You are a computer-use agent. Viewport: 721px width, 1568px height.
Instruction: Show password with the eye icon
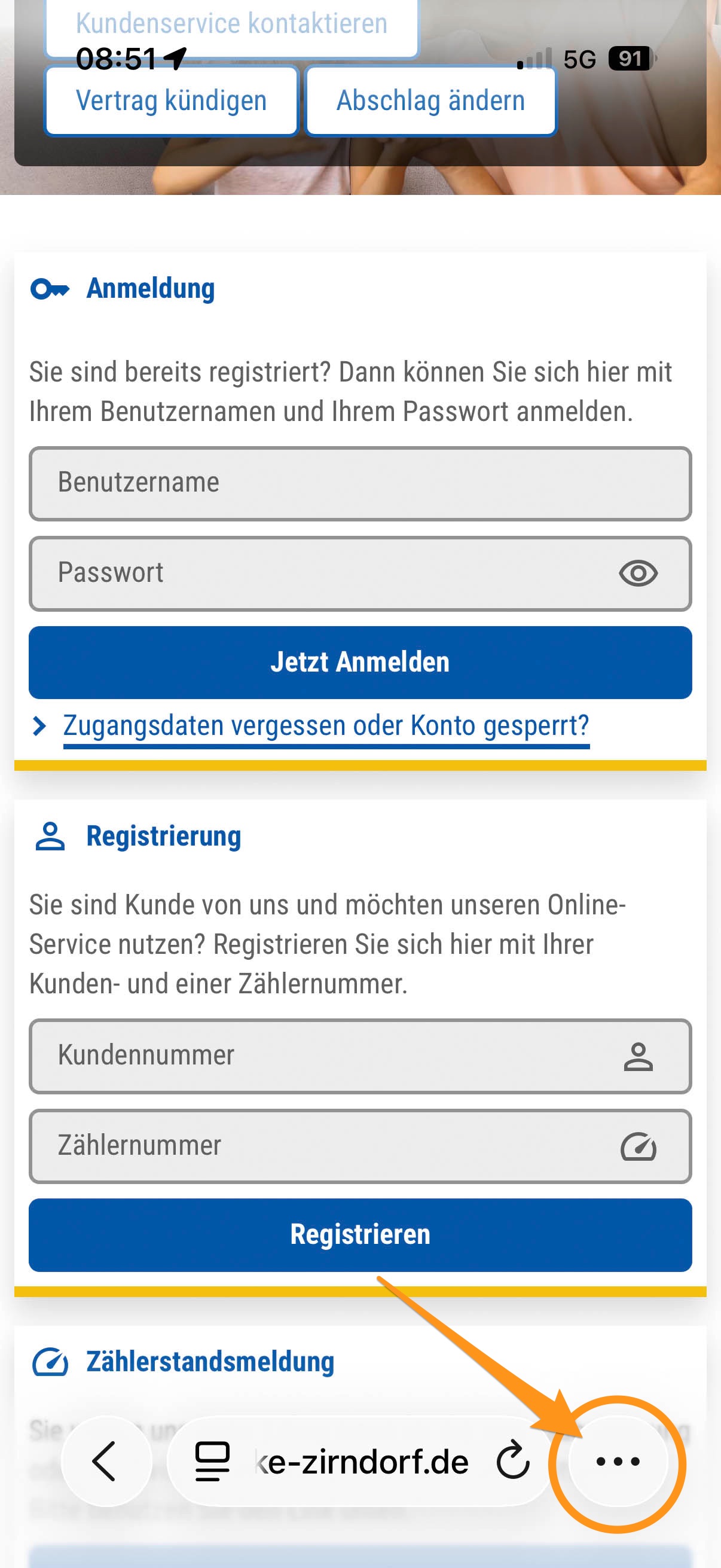[638, 573]
